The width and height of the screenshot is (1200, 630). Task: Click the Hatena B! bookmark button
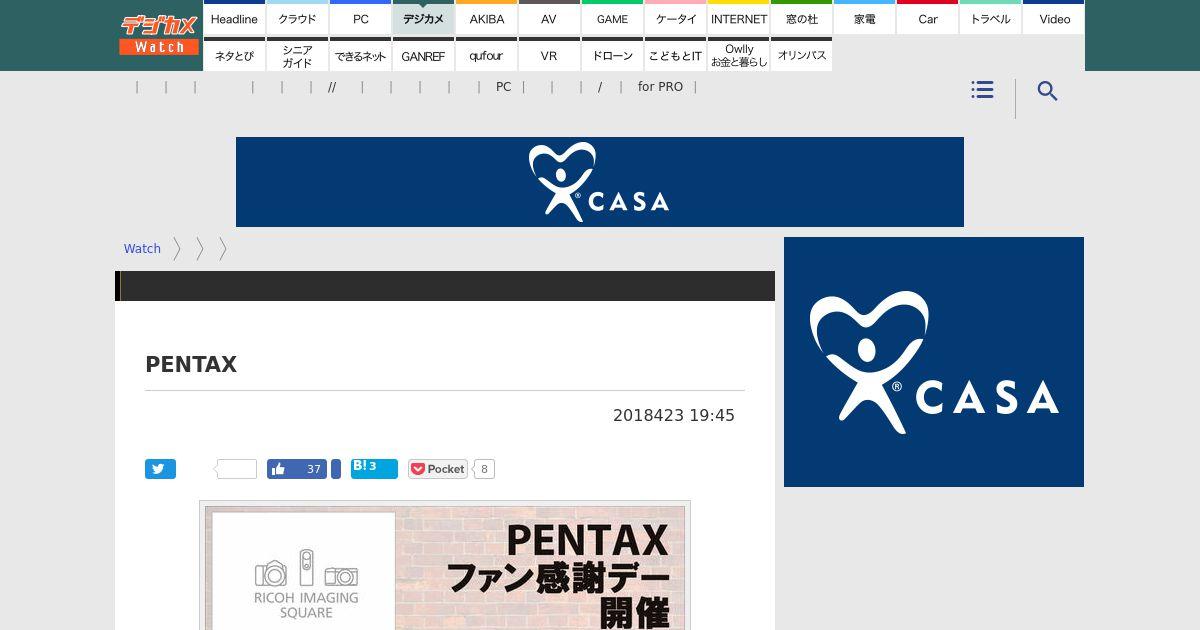click(374, 469)
